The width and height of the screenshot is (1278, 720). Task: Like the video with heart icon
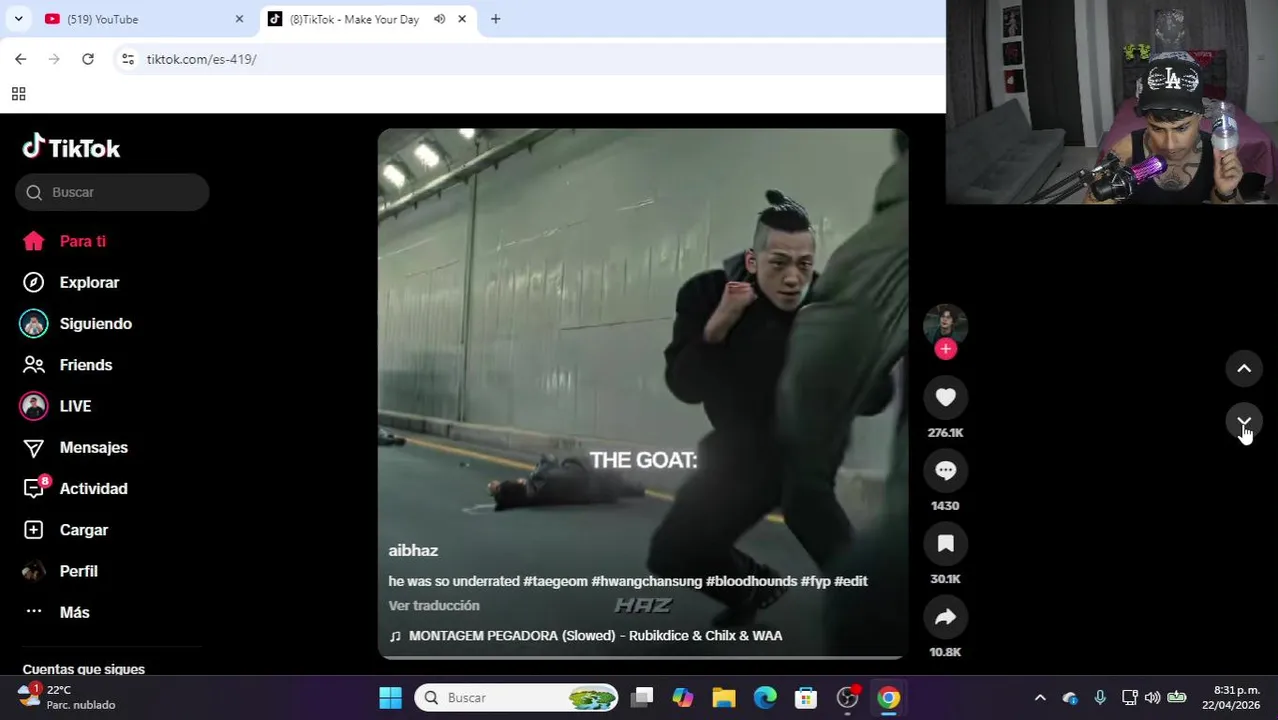point(945,397)
